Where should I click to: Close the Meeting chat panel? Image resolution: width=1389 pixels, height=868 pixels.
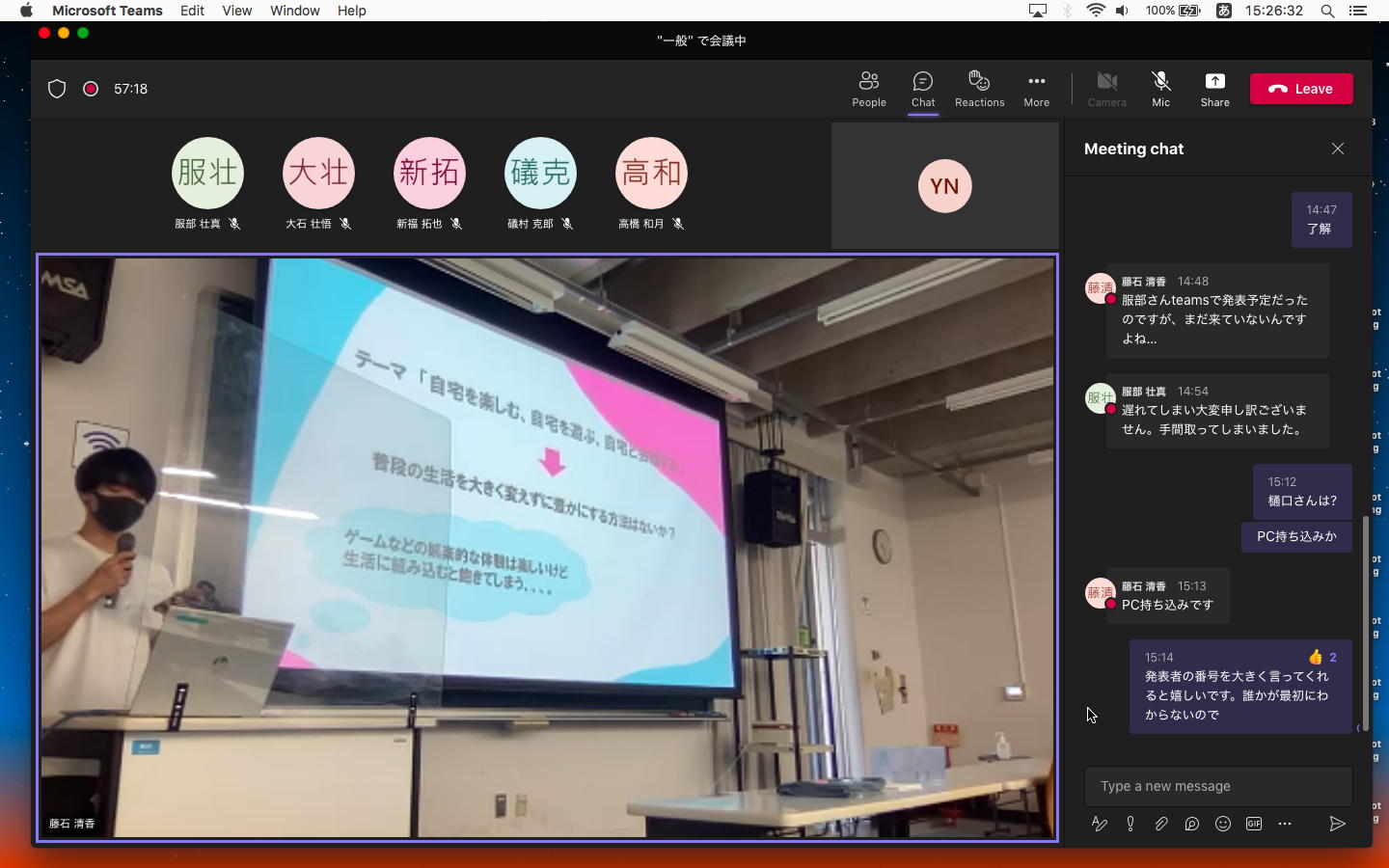click(1338, 149)
